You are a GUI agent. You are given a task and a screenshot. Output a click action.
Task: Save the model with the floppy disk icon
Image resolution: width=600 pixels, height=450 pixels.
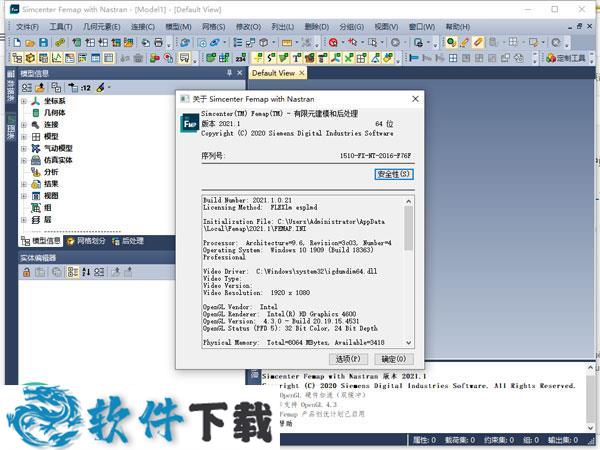coord(43,42)
